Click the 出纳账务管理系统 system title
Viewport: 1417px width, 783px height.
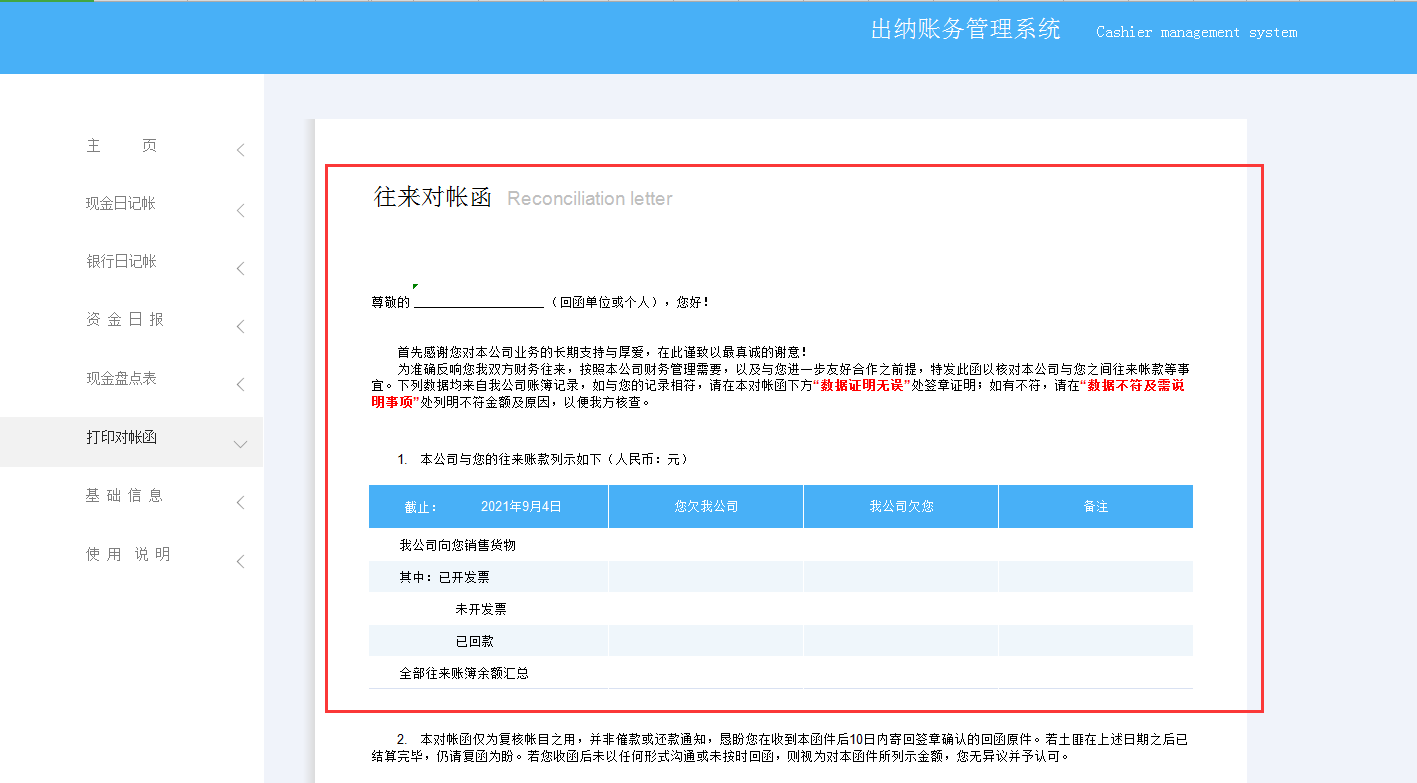(x=966, y=29)
